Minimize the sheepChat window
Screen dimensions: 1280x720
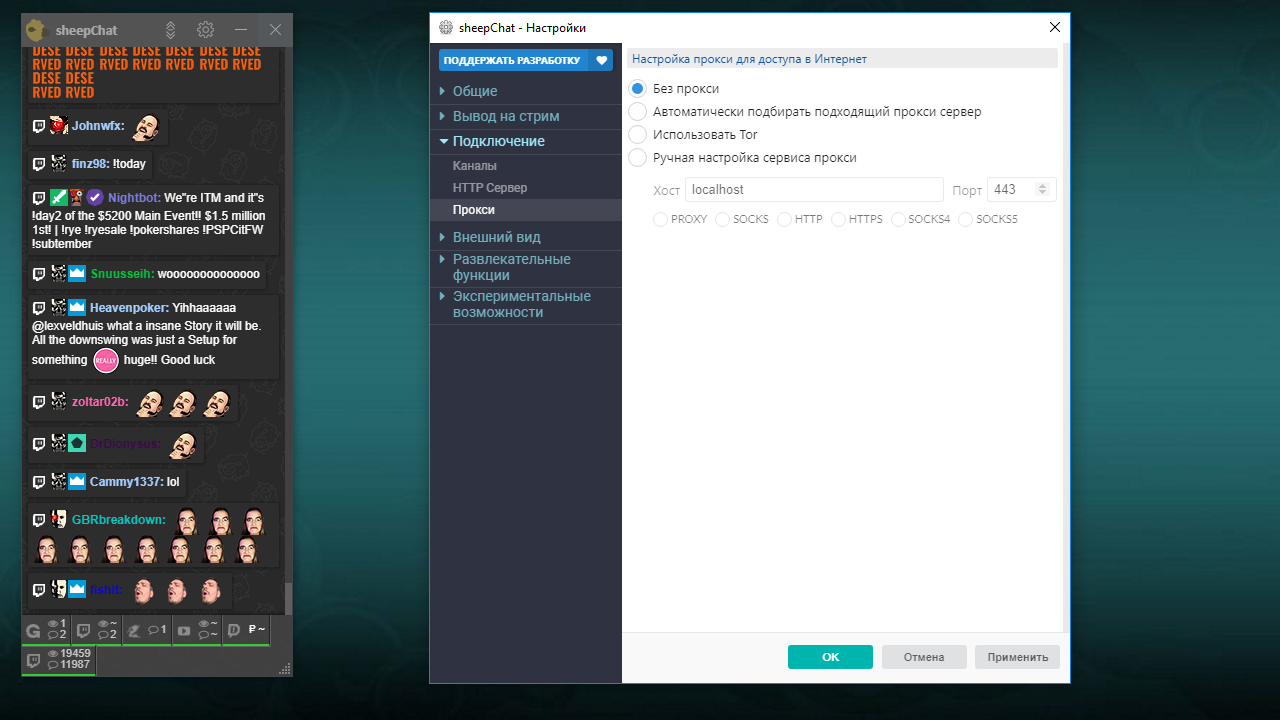(x=240, y=30)
